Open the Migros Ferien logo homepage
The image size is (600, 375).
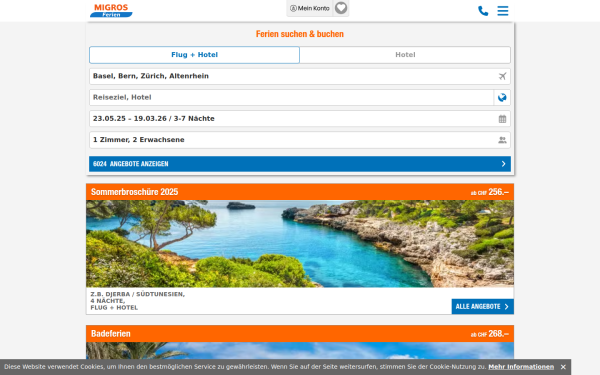click(x=111, y=10)
